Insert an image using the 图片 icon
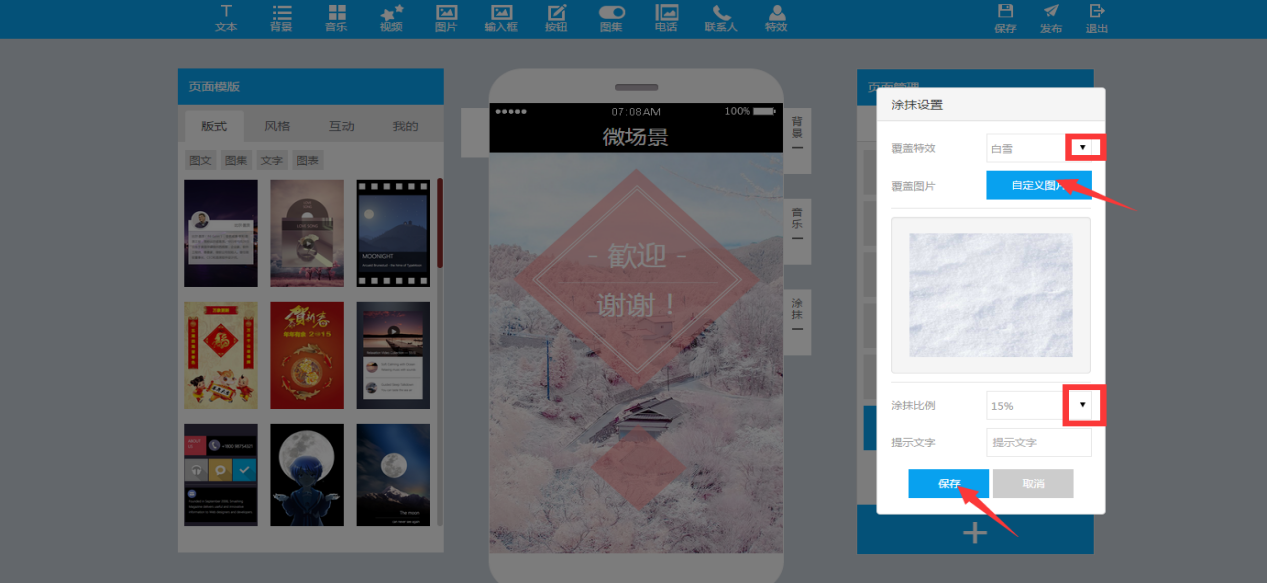The height and width of the screenshot is (583, 1267). pyautogui.click(x=446, y=17)
